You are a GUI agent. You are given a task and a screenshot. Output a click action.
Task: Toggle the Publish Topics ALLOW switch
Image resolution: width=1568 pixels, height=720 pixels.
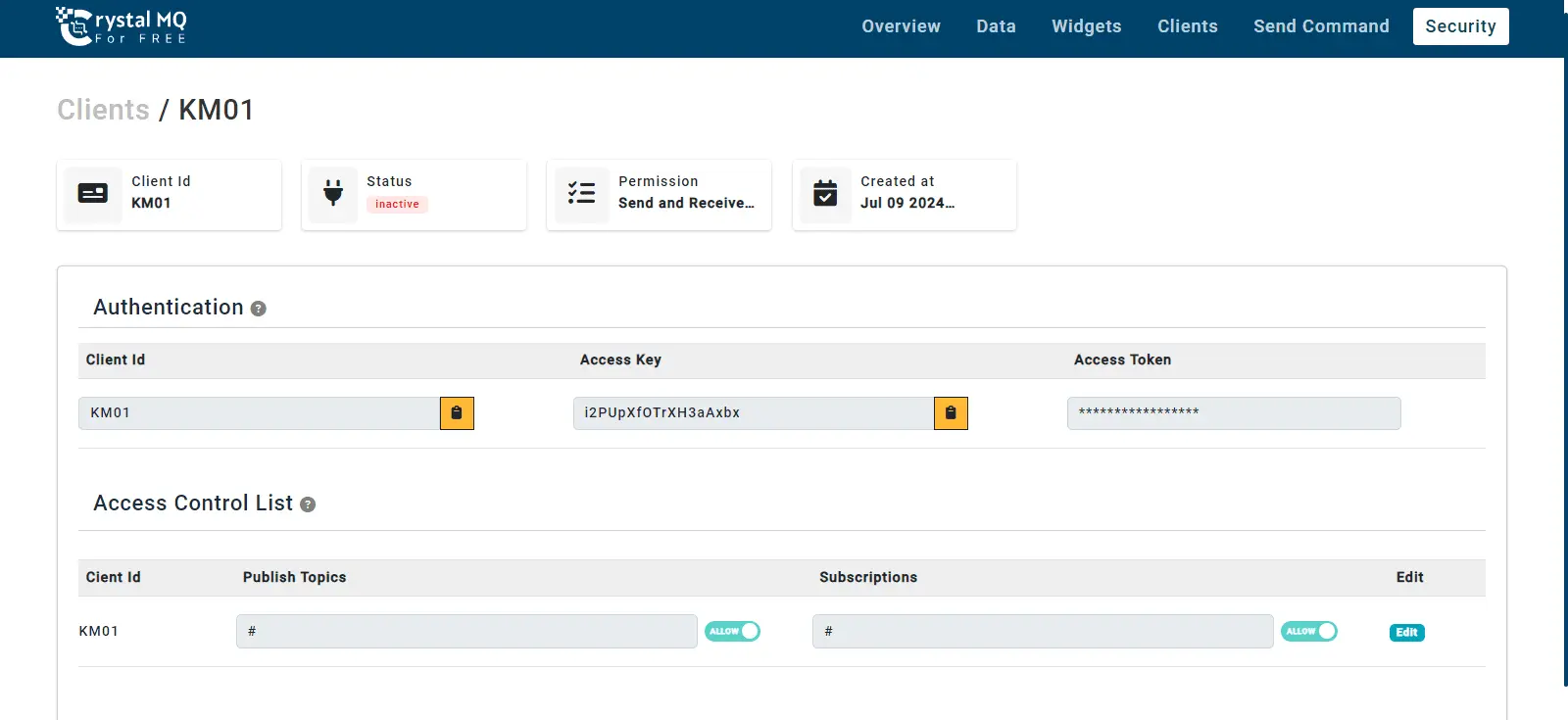coord(732,632)
